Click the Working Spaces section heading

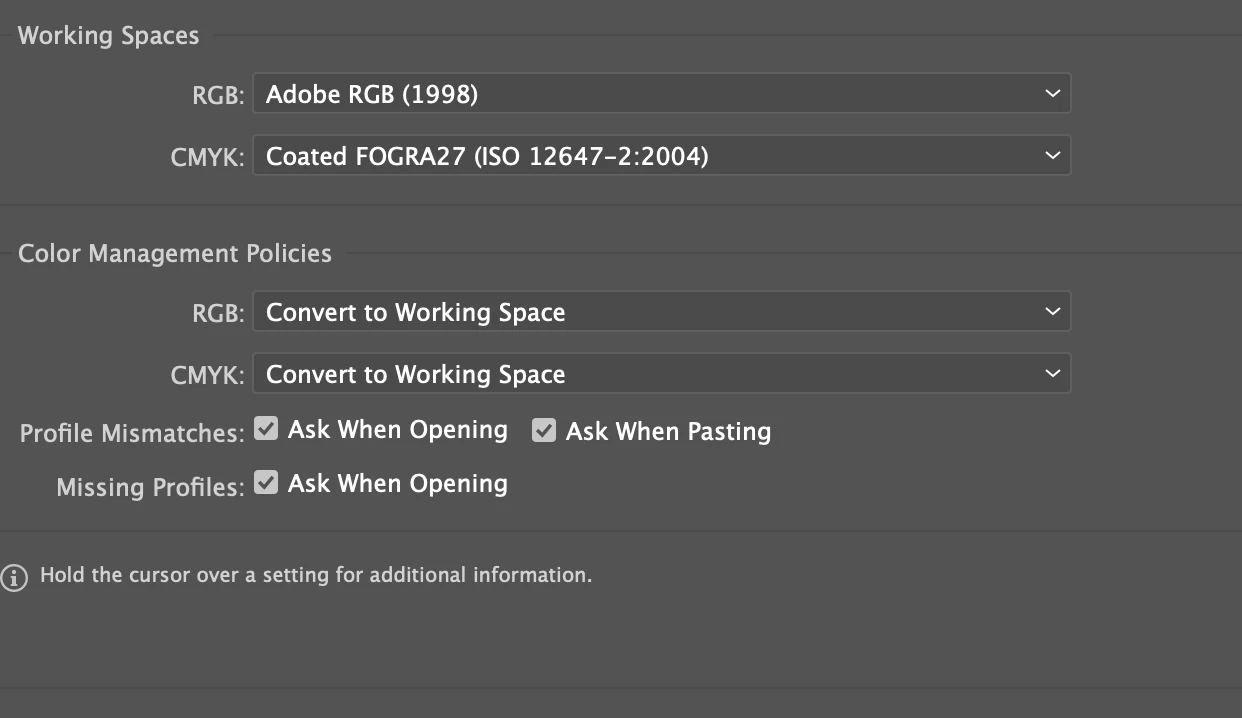coord(108,36)
